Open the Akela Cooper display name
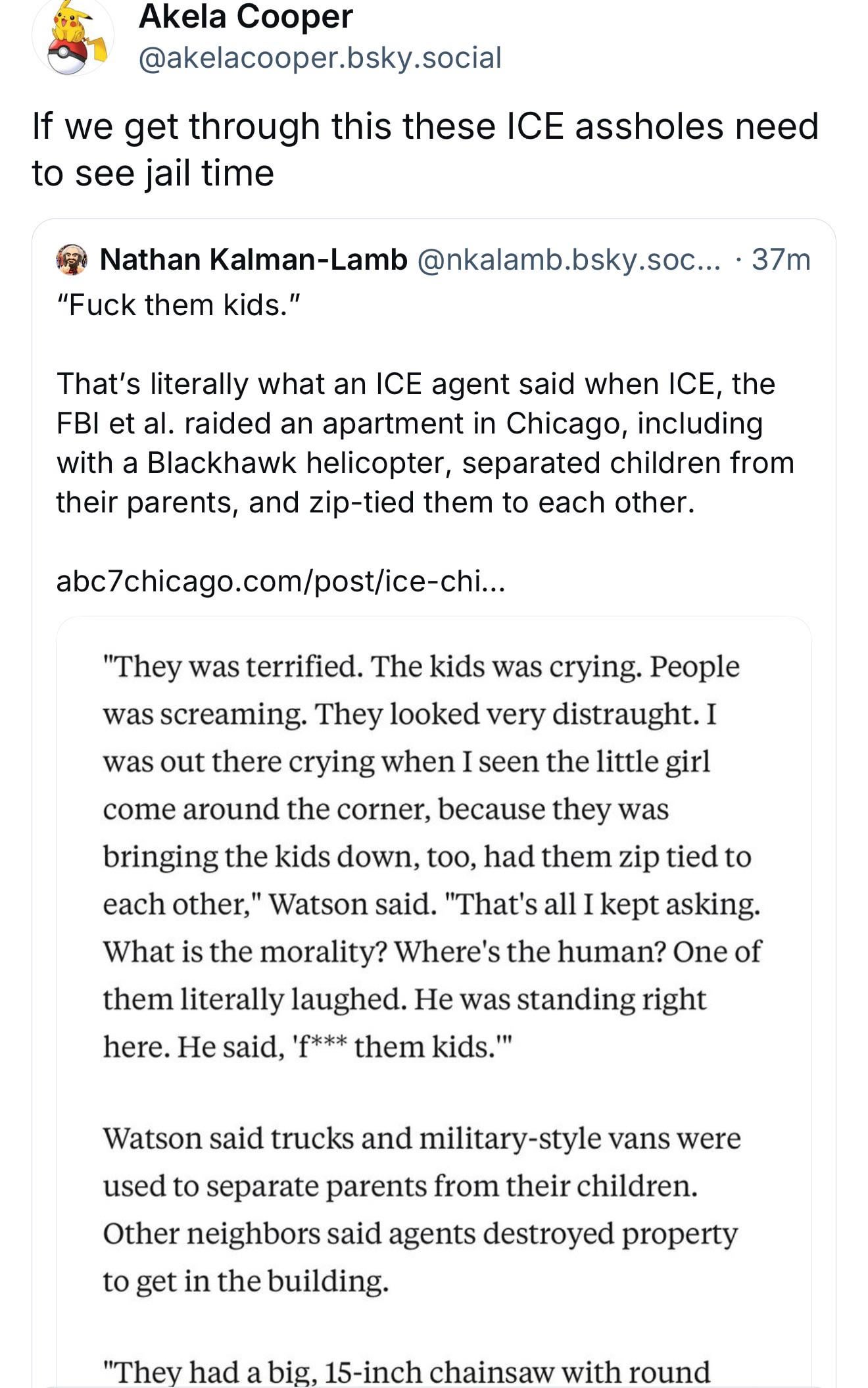Screen dimensions: 868x1388 tap(246, 16)
